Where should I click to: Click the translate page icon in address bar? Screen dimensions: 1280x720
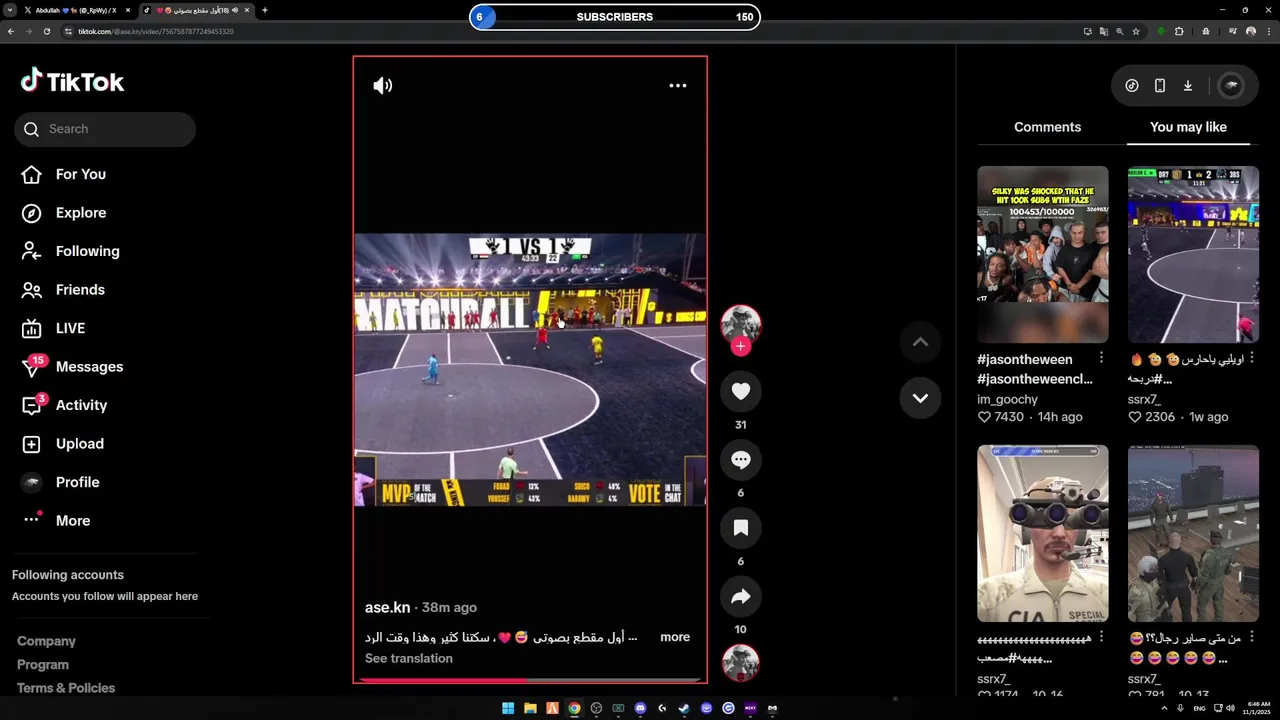(1103, 31)
